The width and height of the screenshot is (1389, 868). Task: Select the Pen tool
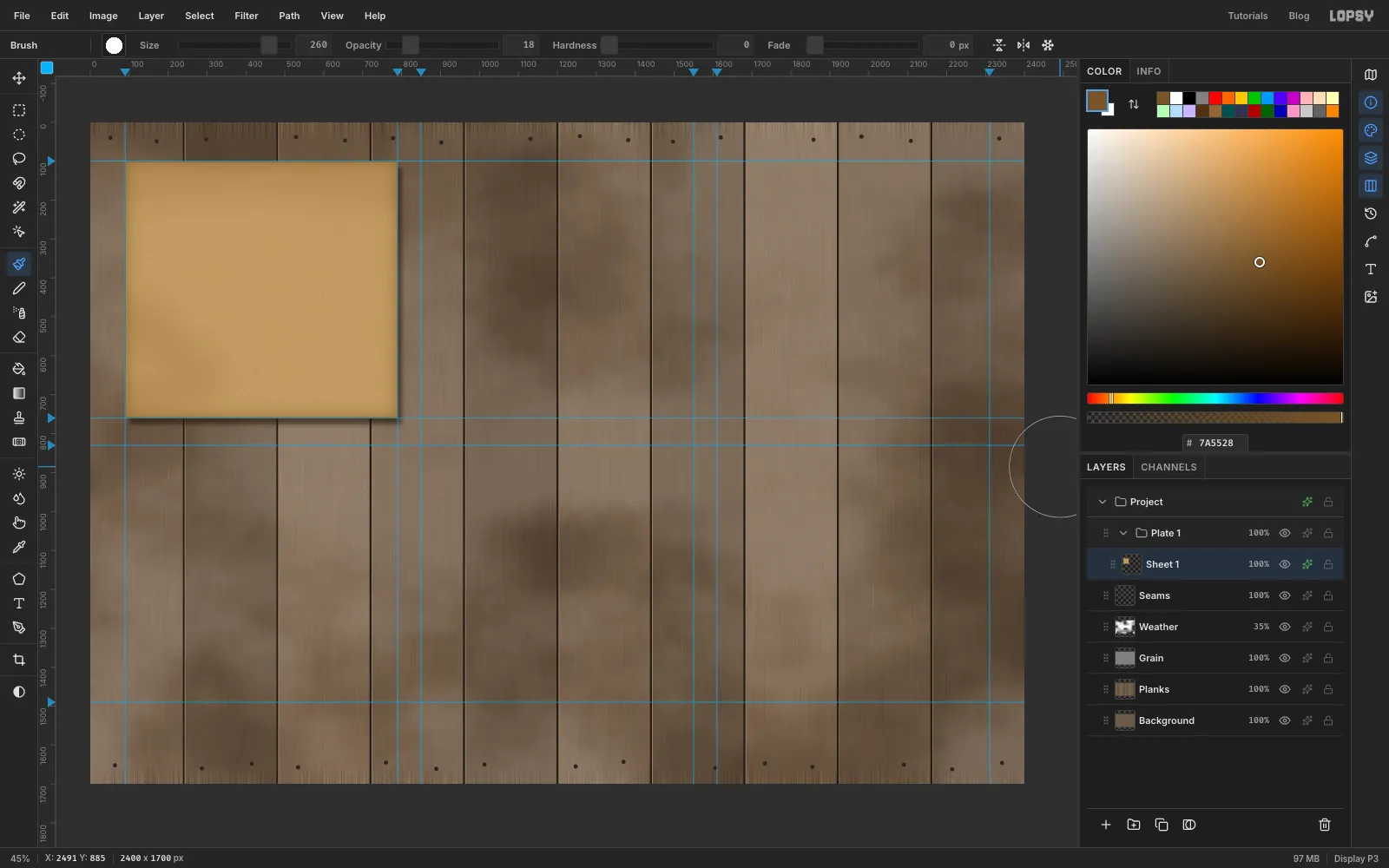click(x=19, y=628)
